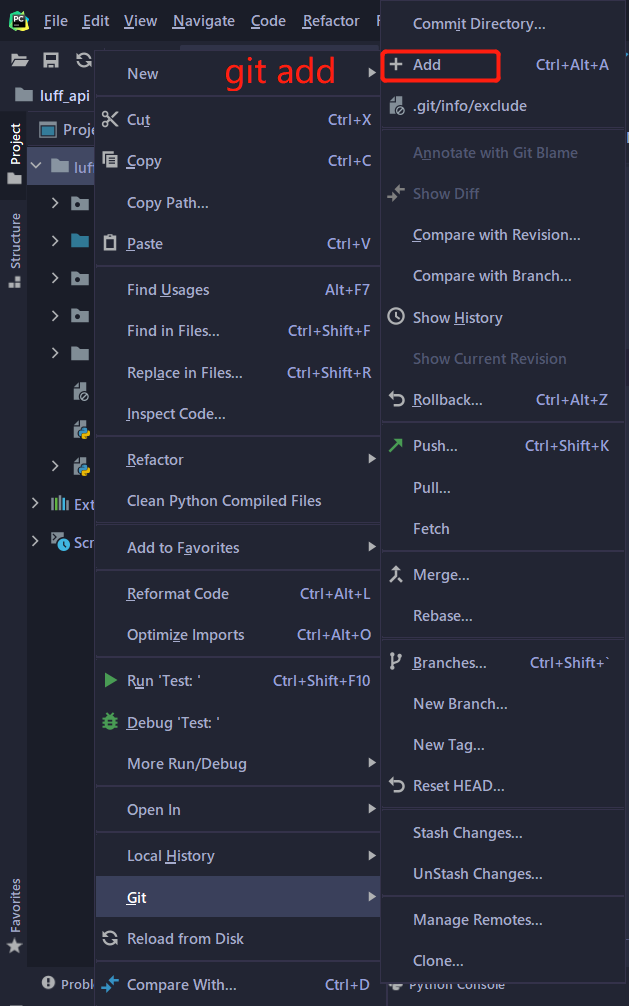Image resolution: width=629 pixels, height=1006 pixels.
Task: Select Compare With... entry
Action: coord(237,984)
